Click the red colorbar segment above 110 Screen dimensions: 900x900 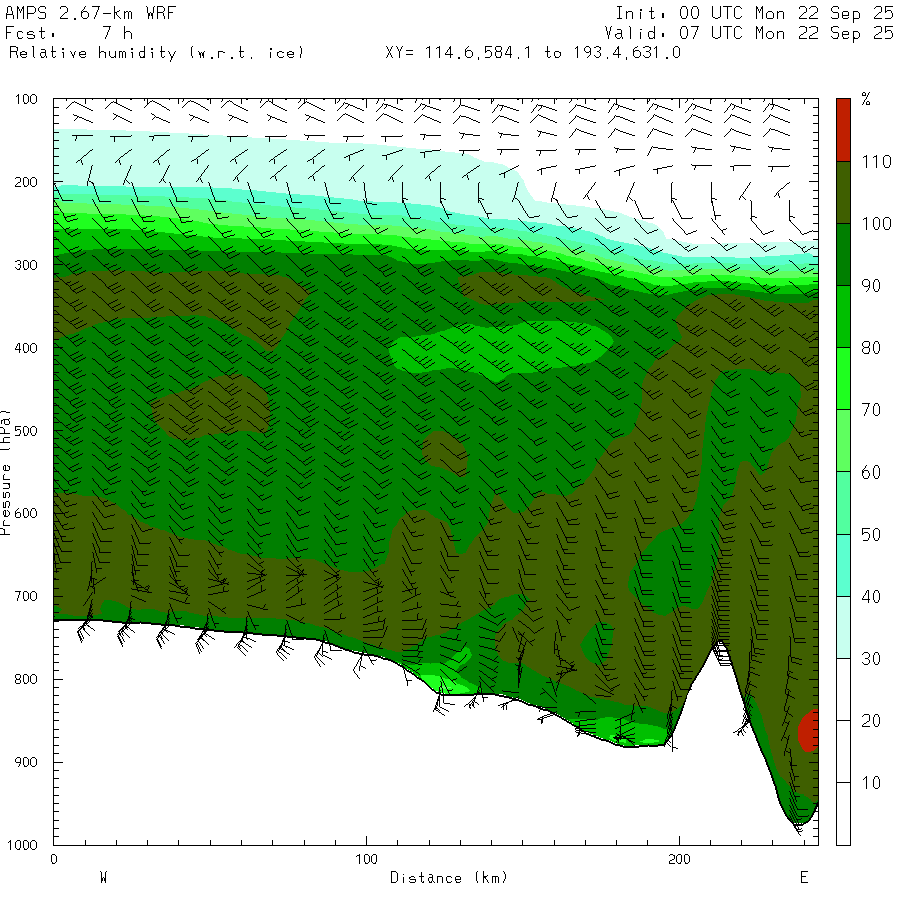pyautogui.click(x=843, y=130)
